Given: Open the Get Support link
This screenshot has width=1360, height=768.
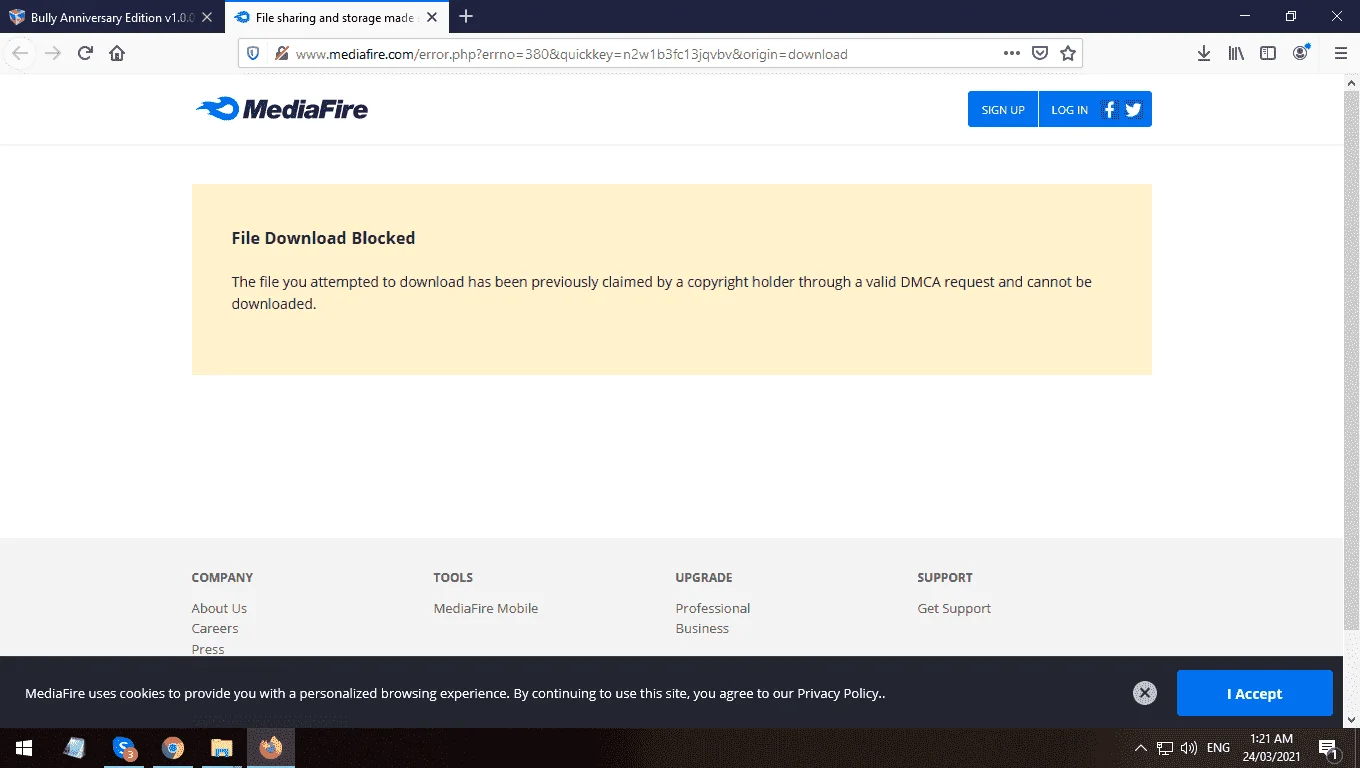Looking at the screenshot, I should pos(954,608).
